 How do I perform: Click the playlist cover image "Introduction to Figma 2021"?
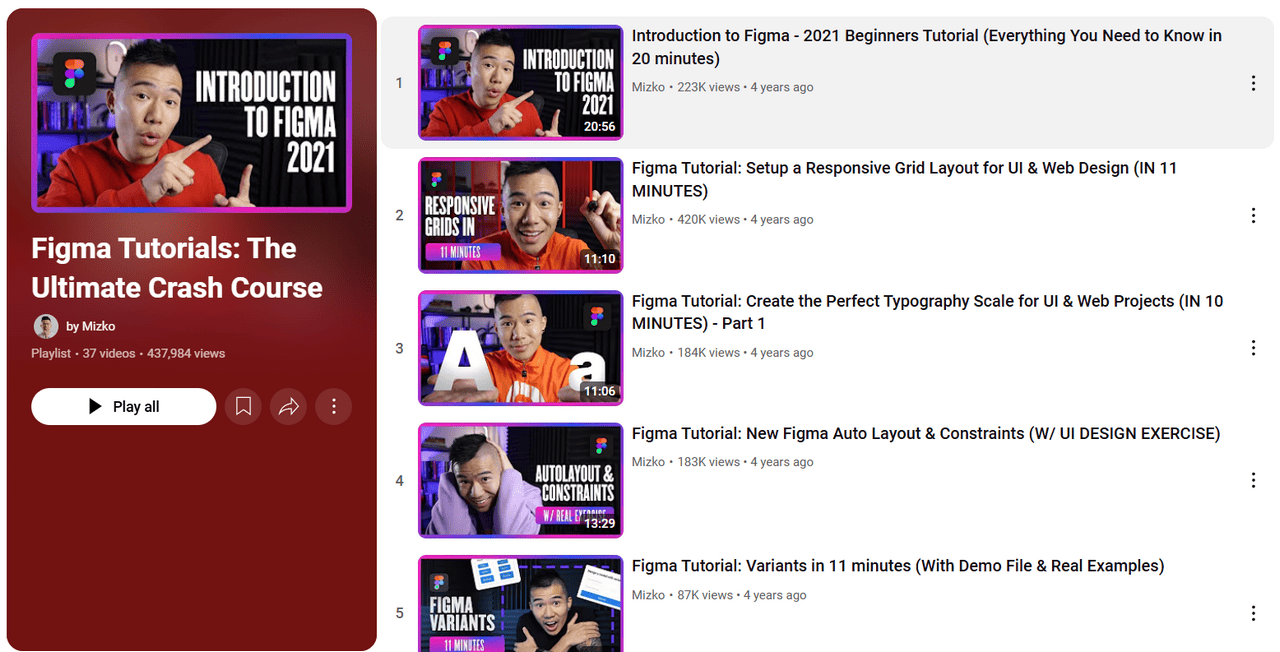pyautogui.click(x=191, y=123)
